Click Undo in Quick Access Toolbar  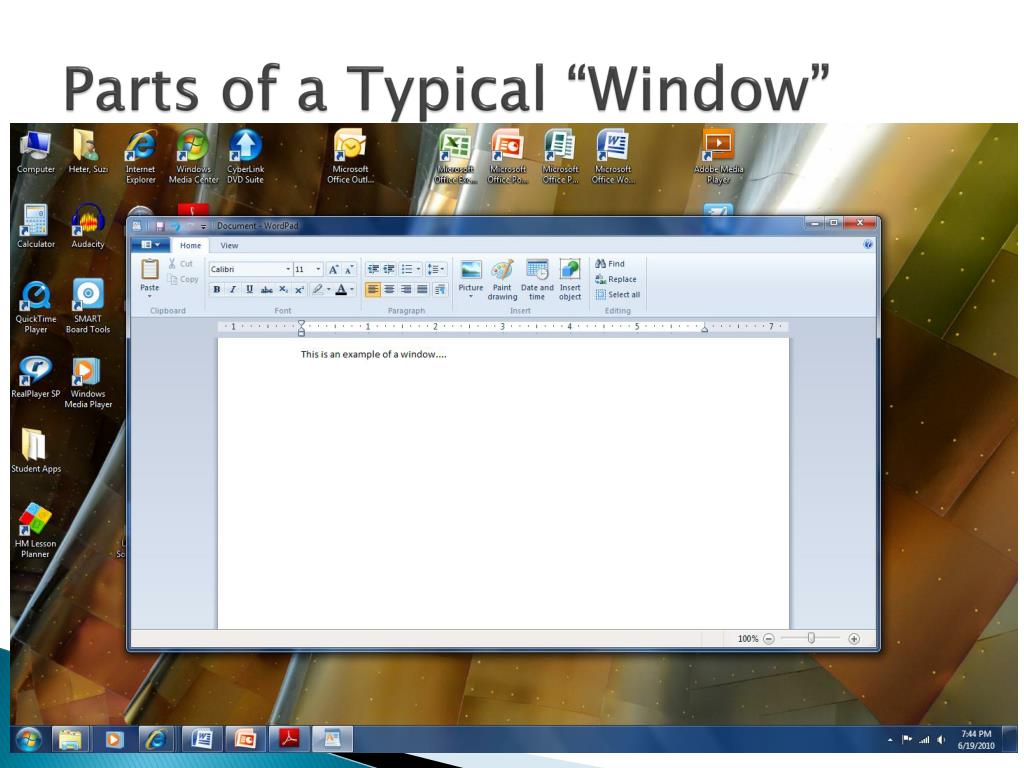click(x=174, y=226)
